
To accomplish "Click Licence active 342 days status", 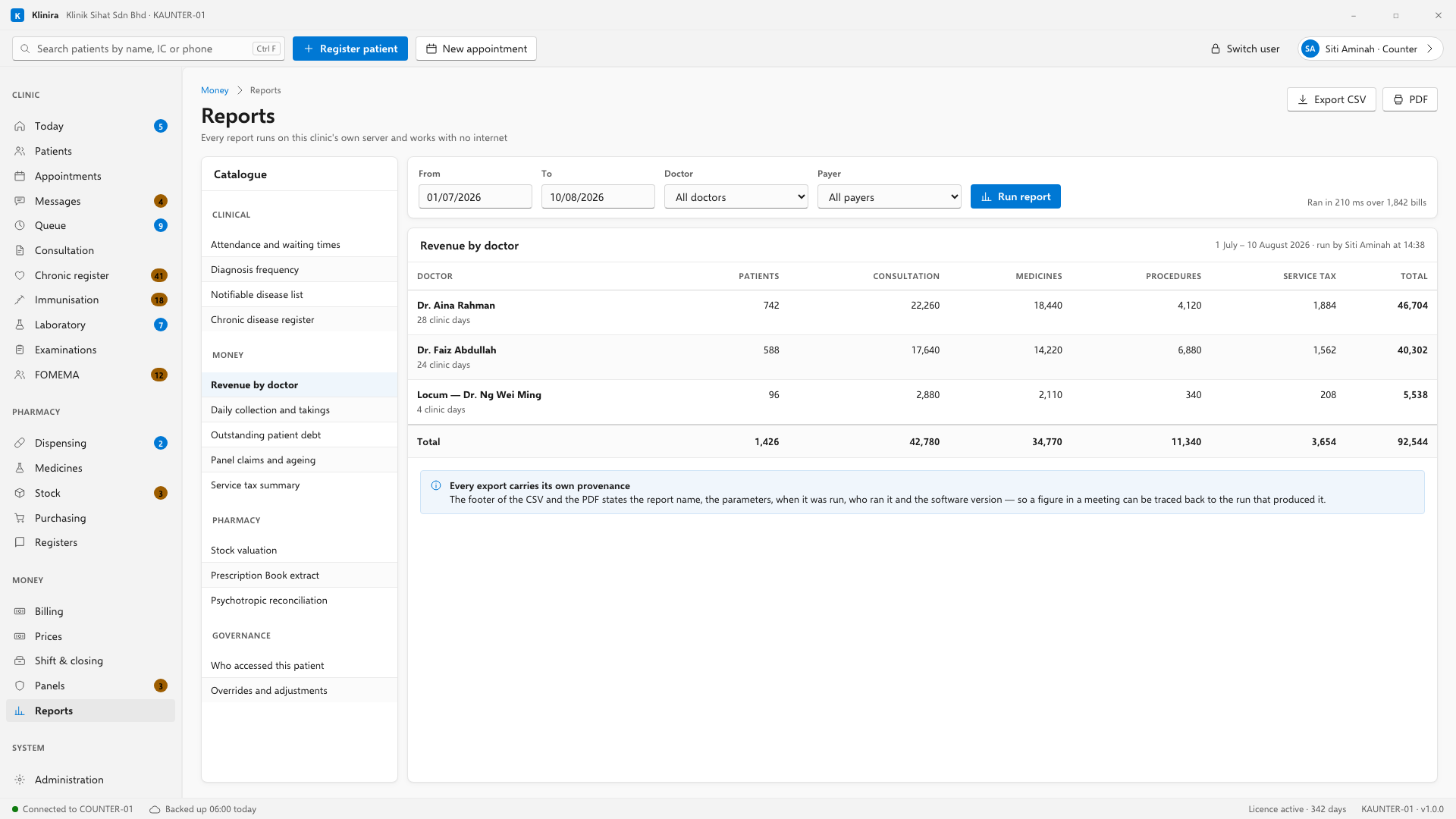I will 1297,809.
